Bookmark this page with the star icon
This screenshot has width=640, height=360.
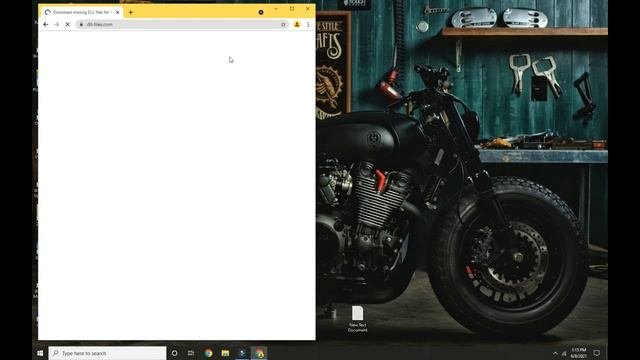[283, 24]
